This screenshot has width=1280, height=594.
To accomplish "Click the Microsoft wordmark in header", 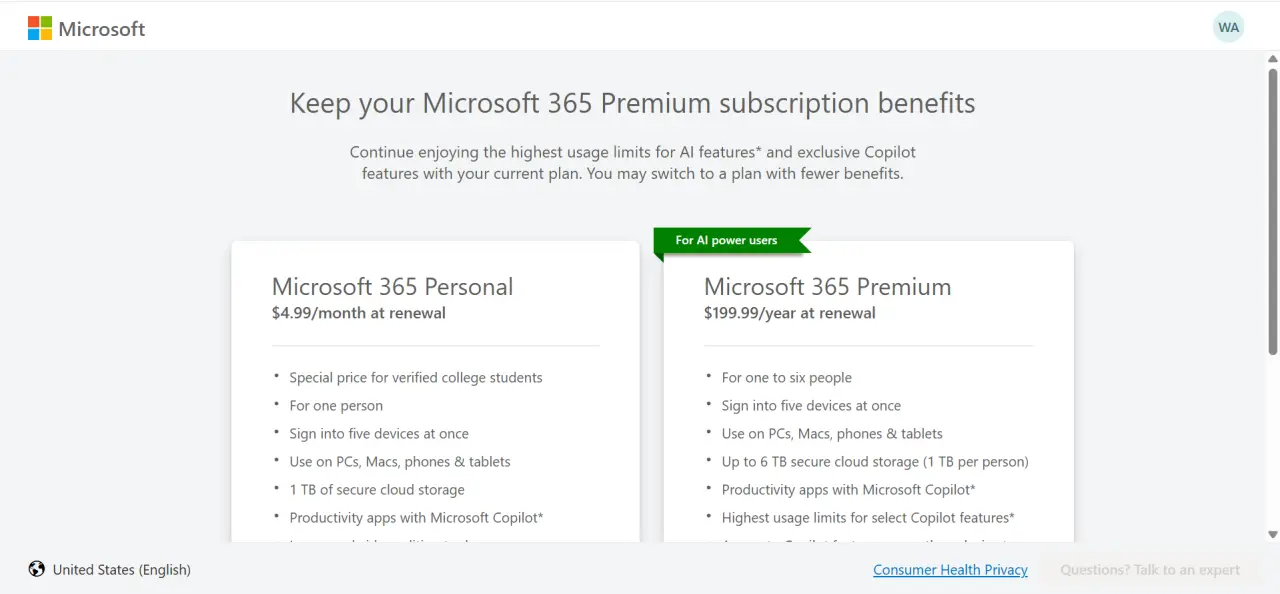I will click(102, 29).
